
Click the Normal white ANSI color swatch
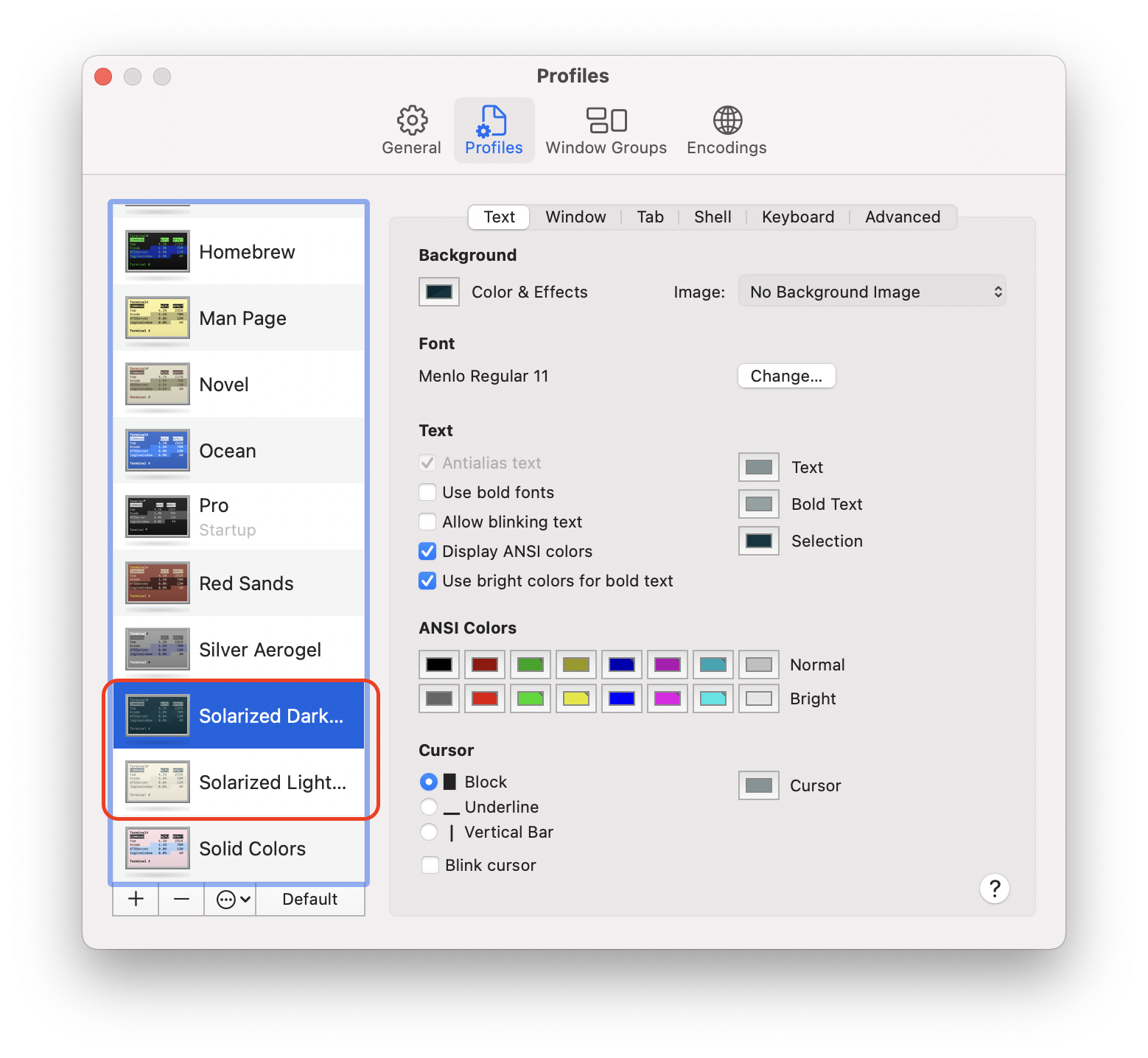759,665
